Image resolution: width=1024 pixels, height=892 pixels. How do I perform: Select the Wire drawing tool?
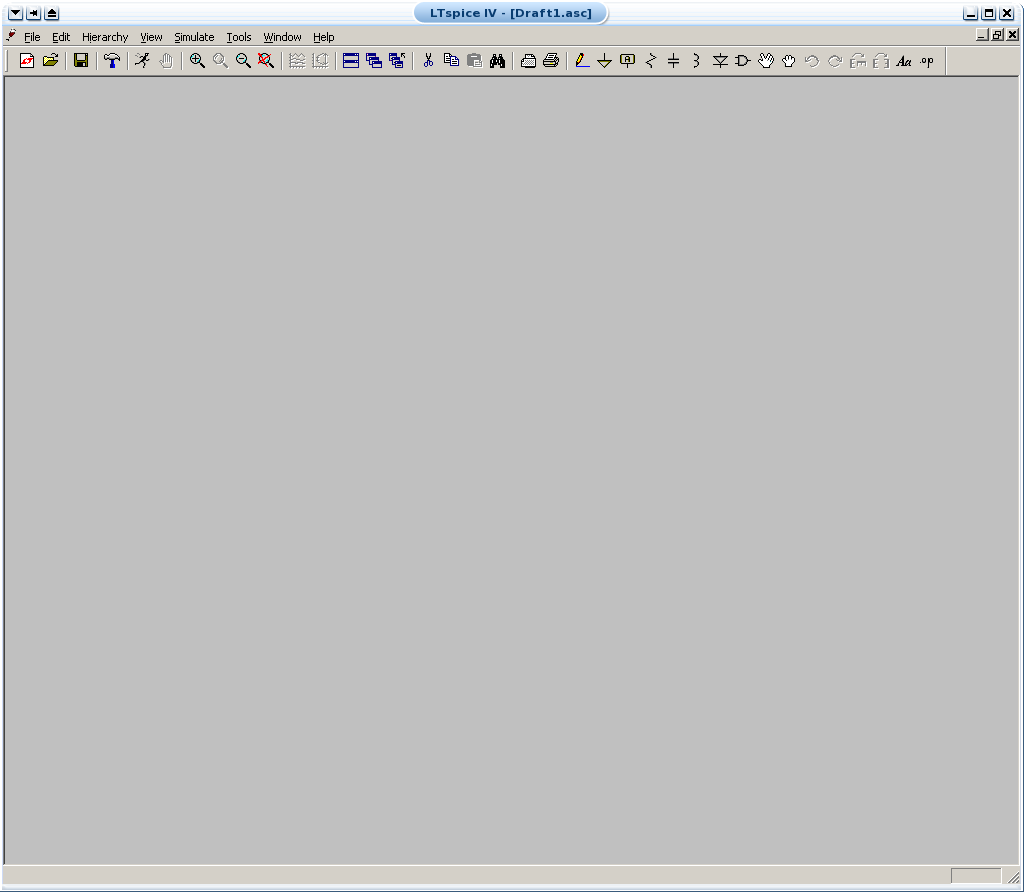tap(582, 60)
